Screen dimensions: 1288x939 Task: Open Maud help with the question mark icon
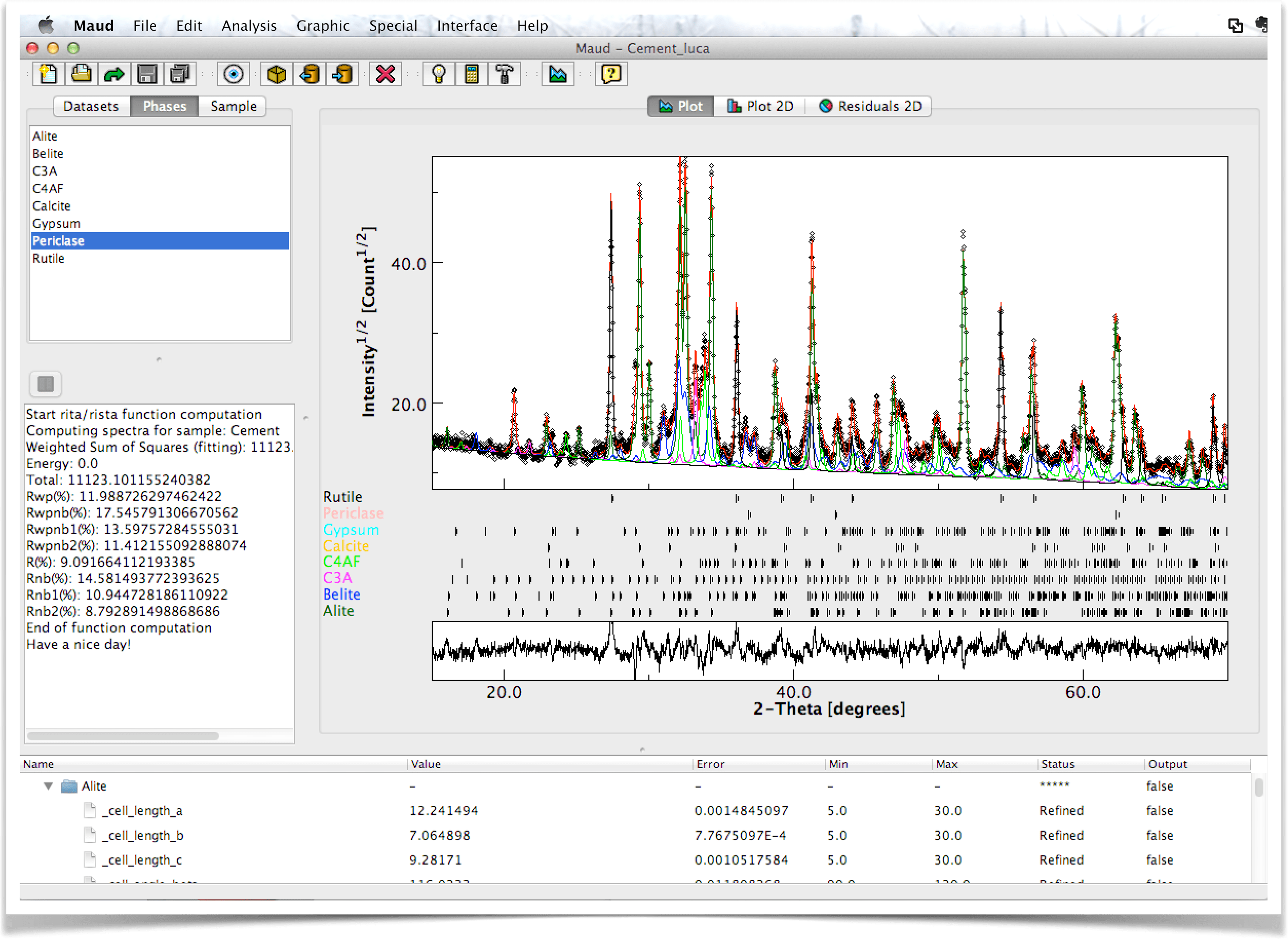click(610, 74)
